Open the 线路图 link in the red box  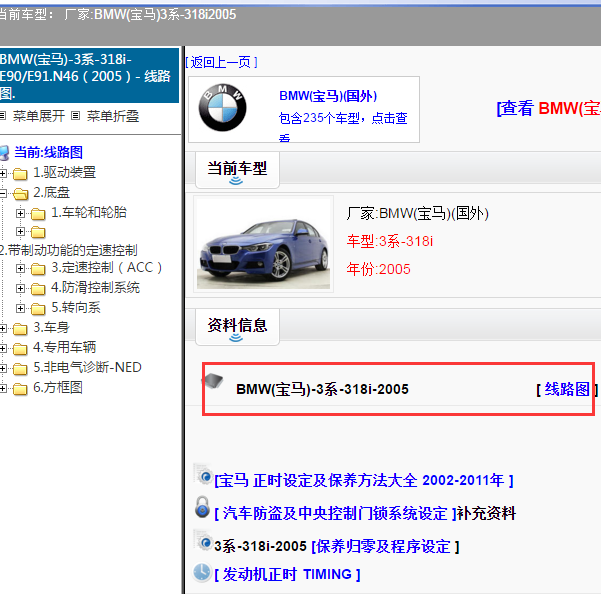click(566, 389)
